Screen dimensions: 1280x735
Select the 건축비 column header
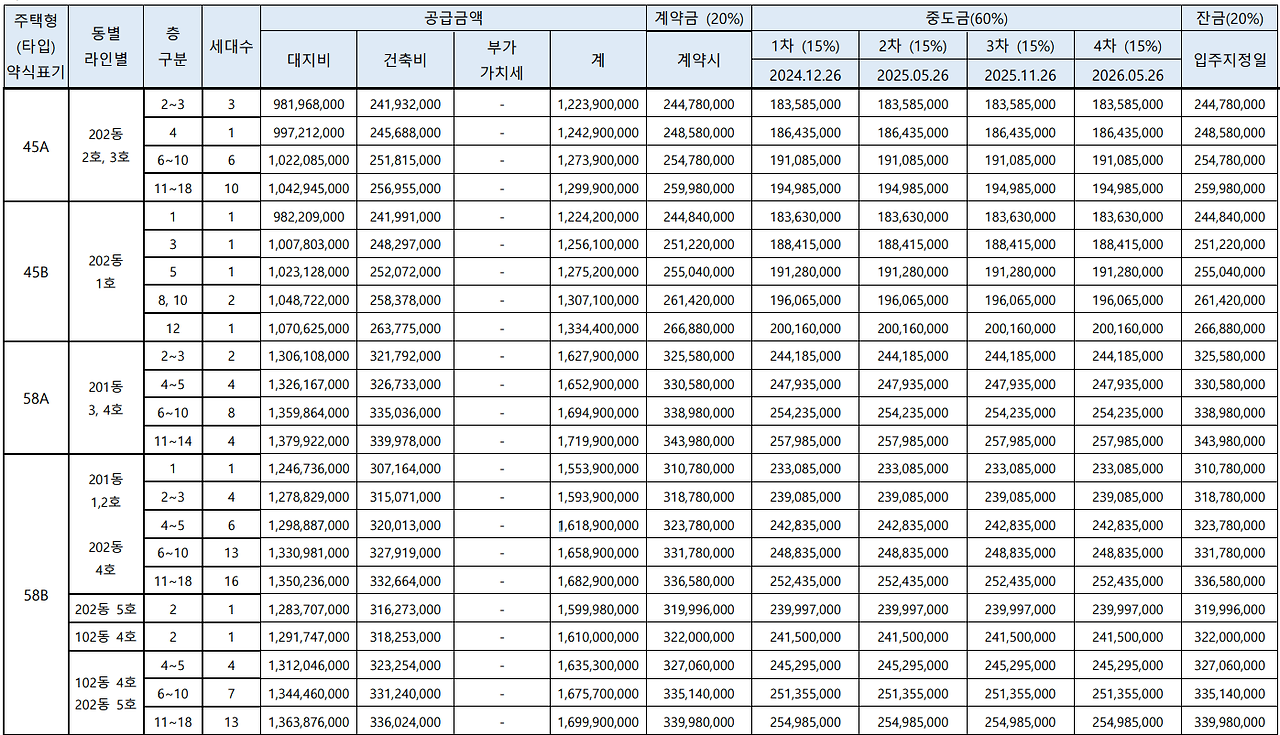point(405,60)
